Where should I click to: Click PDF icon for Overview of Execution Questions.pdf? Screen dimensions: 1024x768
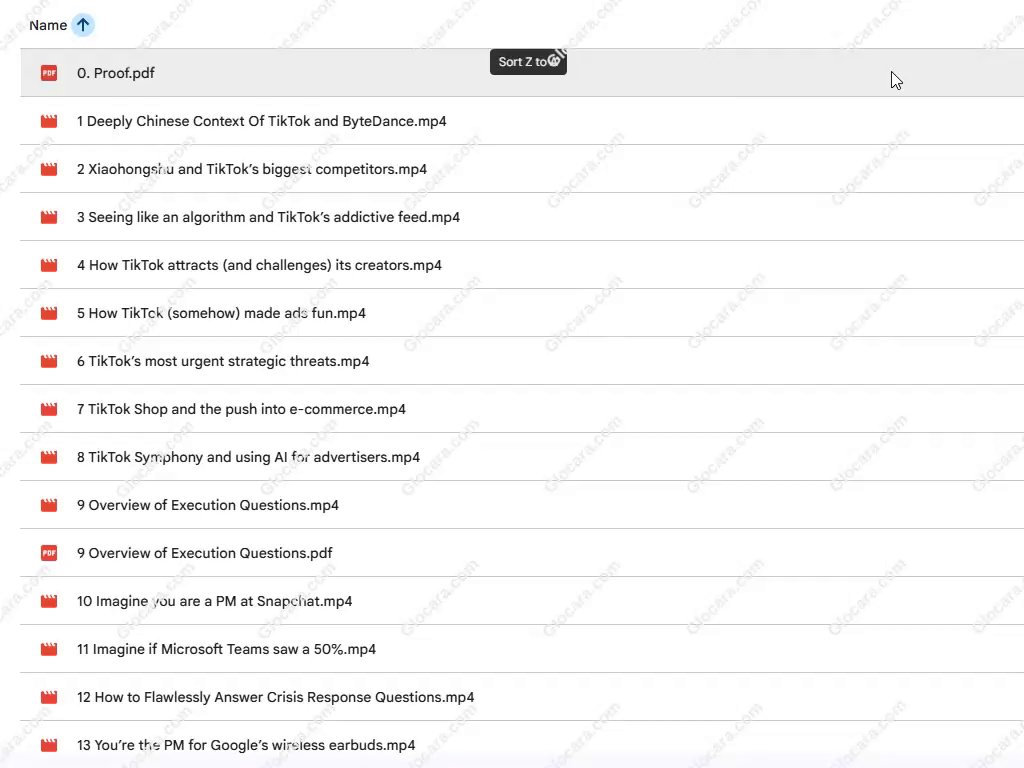pos(49,553)
